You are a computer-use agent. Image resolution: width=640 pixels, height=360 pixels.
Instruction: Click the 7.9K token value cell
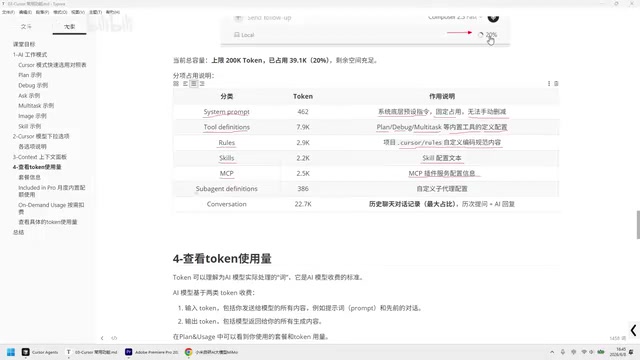click(x=303, y=127)
